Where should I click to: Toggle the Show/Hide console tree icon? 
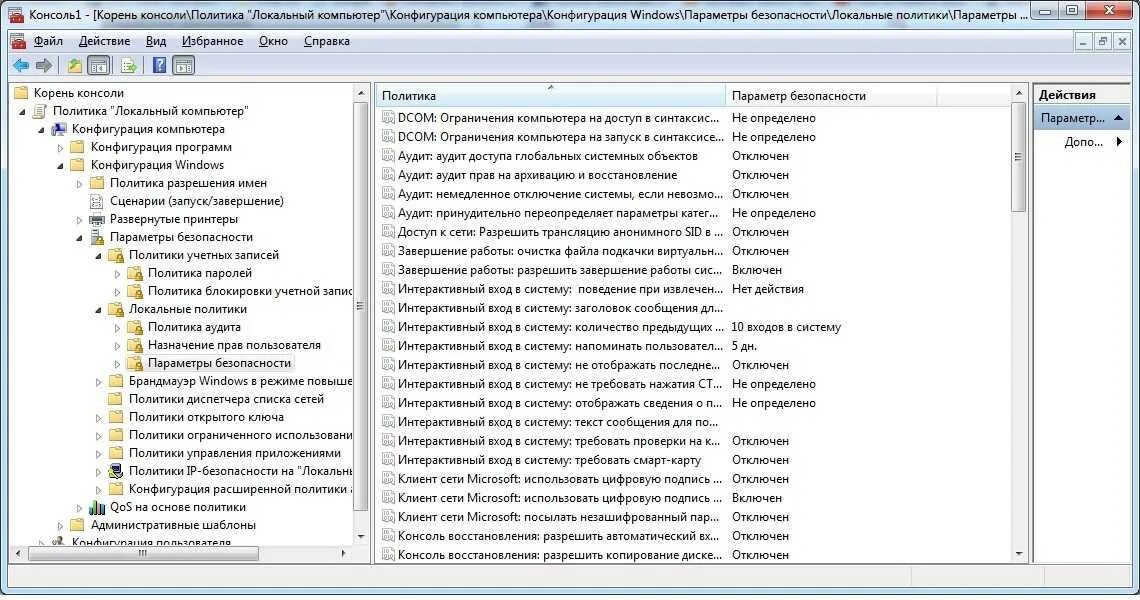point(98,65)
